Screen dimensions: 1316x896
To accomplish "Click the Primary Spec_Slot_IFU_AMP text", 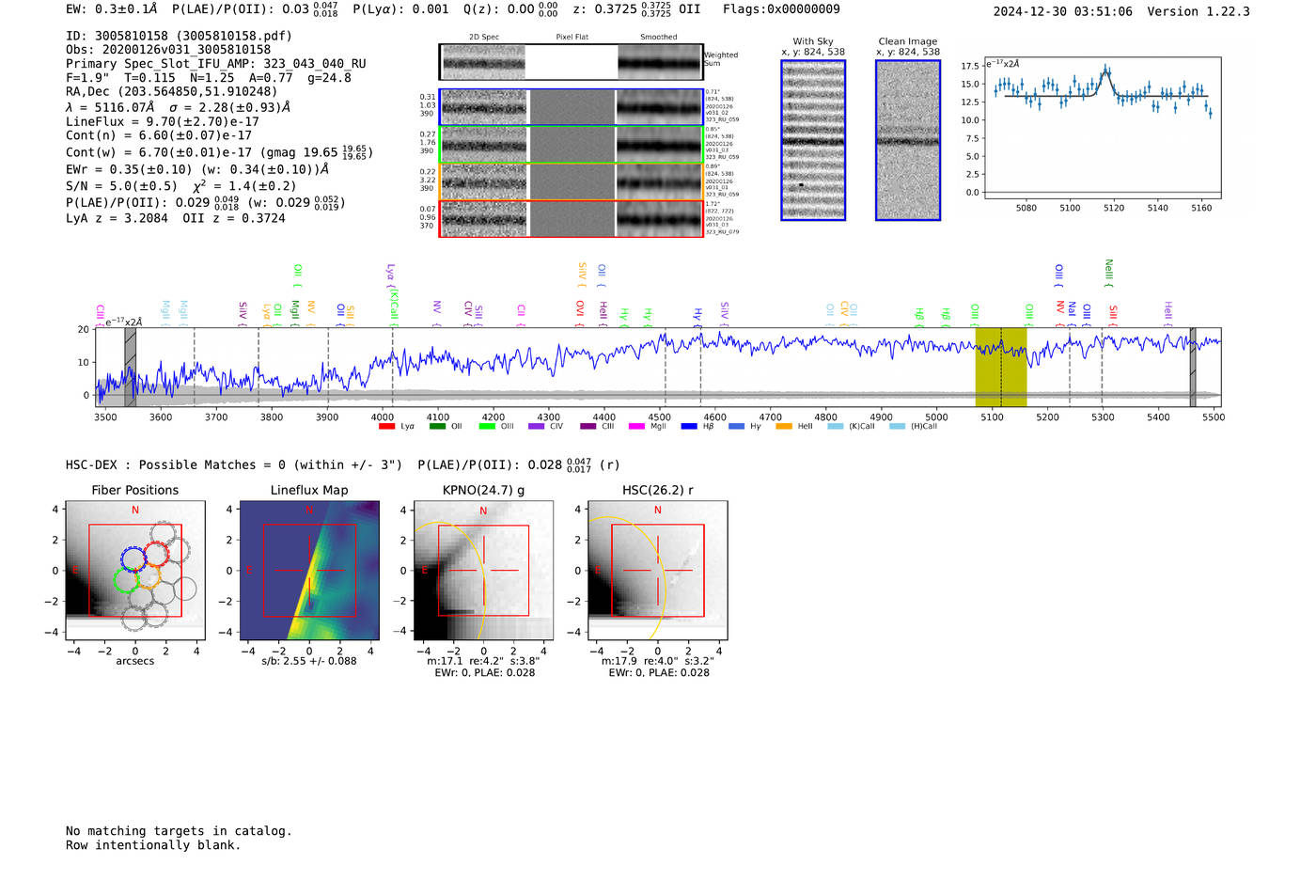I will (216, 64).
